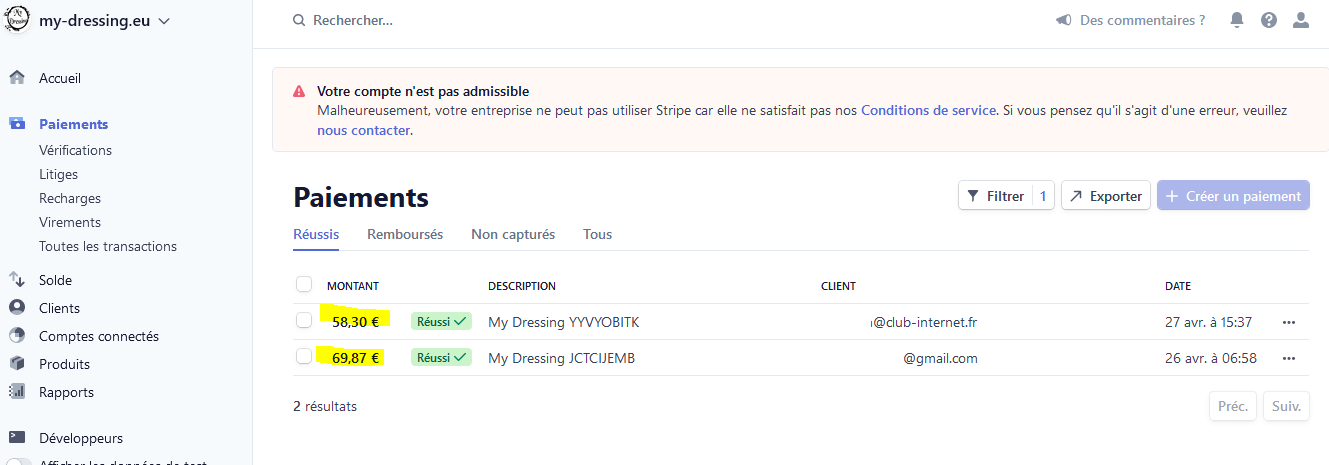The height and width of the screenshot is (465, 1329).
Task: Click the Clients person icon
Action: [17, 308]
